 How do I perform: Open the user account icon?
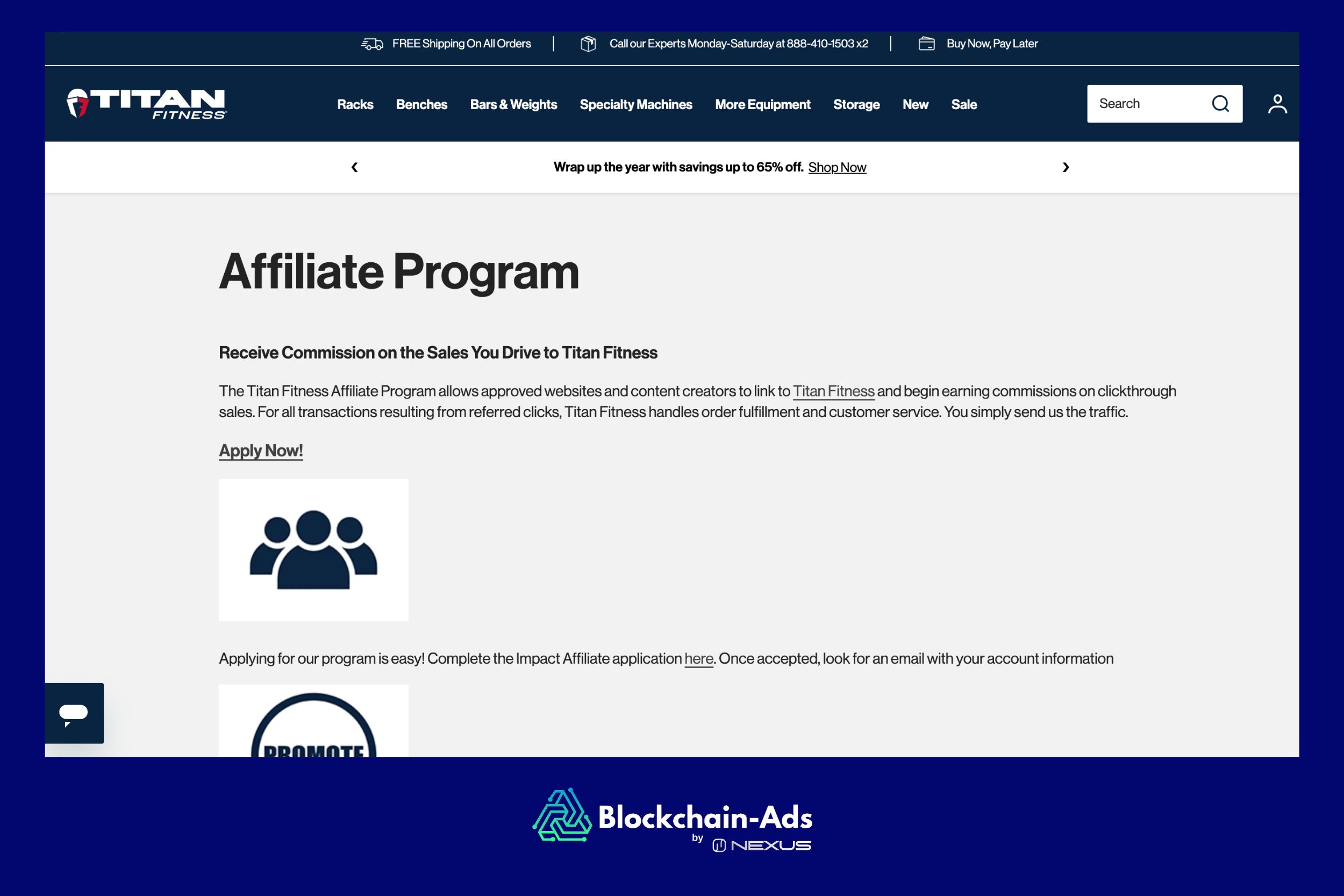tap(1277, 104)
